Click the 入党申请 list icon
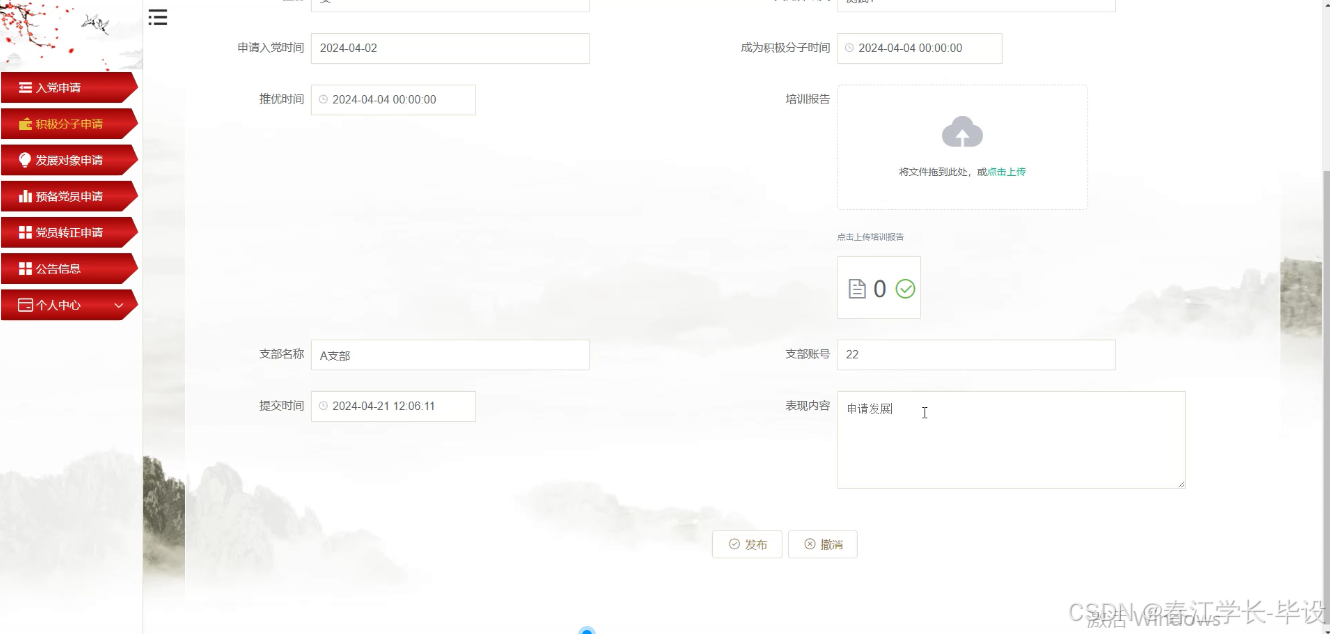This screenshot has height=634, width=1330. [26, 88]
